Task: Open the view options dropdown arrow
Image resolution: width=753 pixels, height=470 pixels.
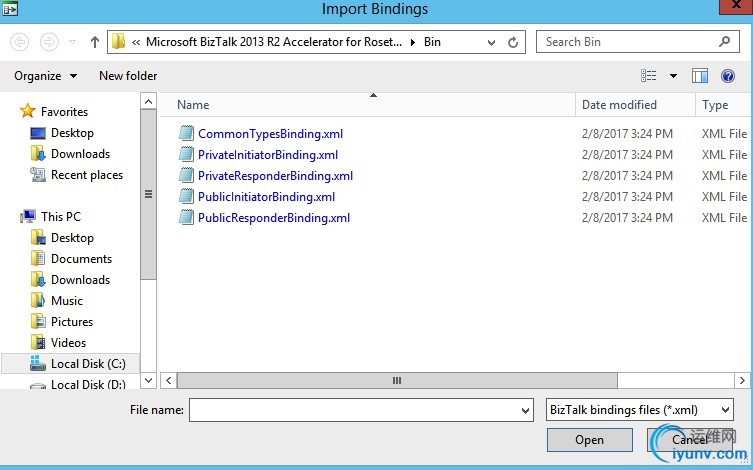Action: (673, 76)
